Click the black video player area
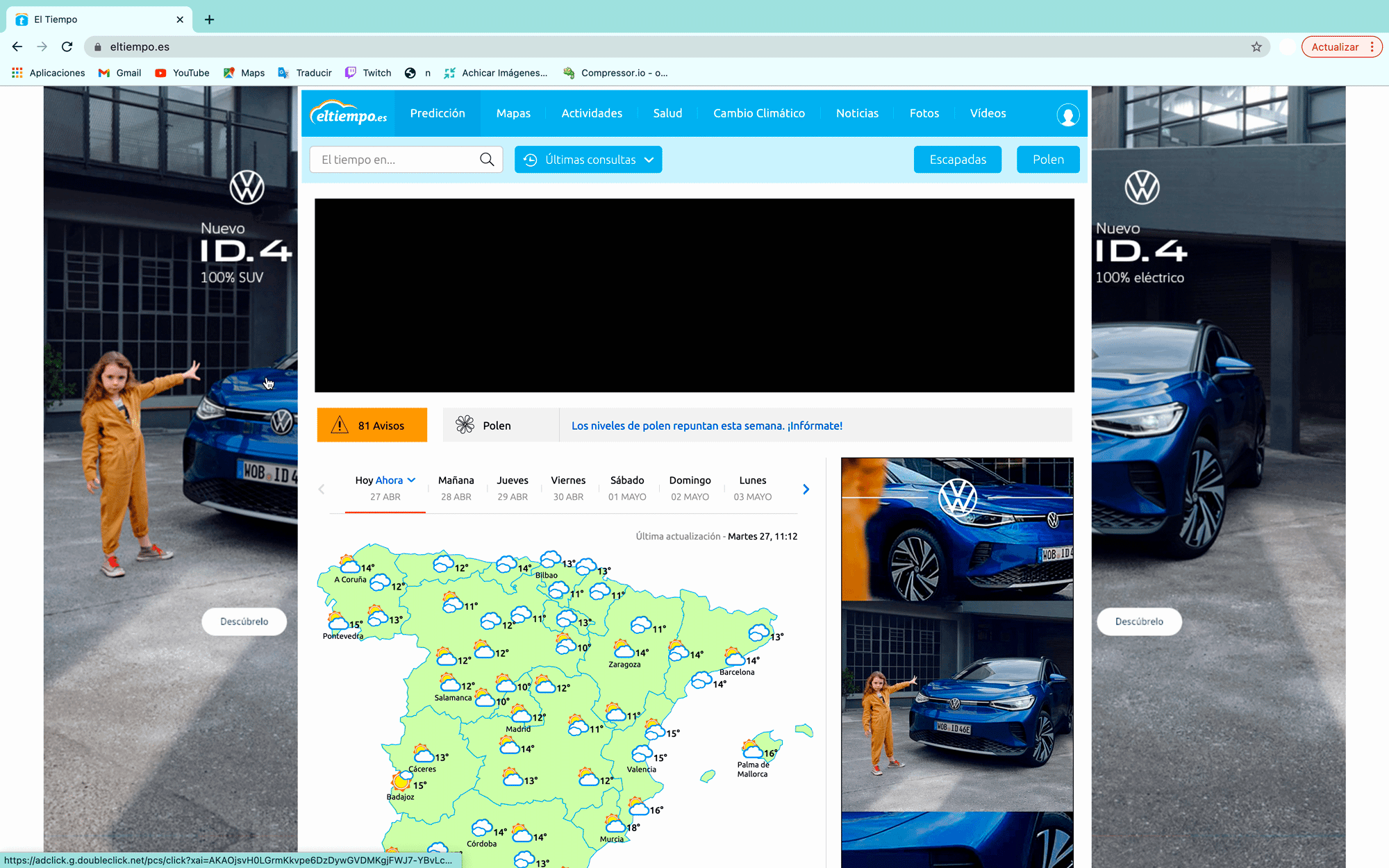 [x=694, y=295]
